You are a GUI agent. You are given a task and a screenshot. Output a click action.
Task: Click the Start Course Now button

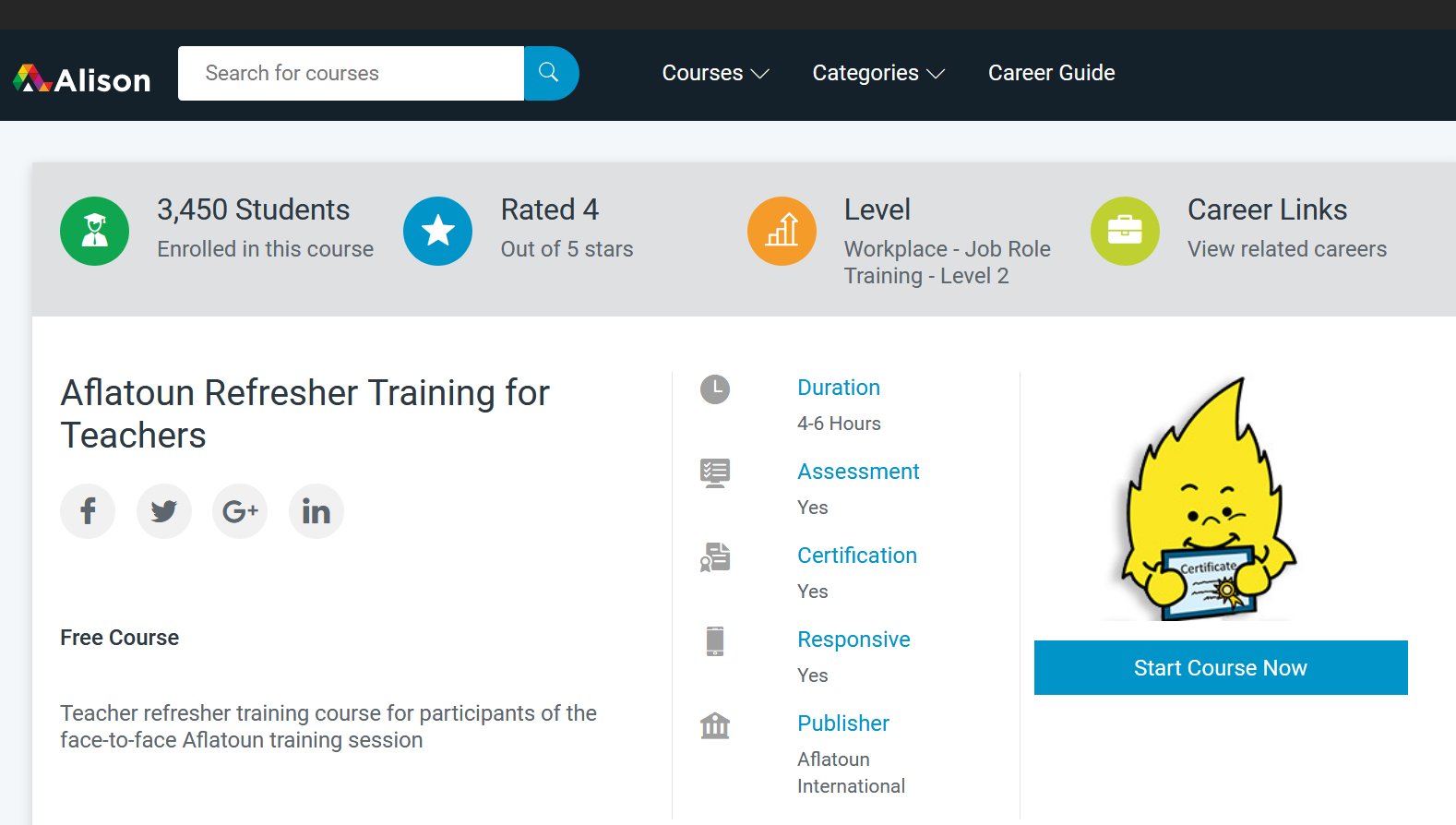click(x=1221, y=667)
